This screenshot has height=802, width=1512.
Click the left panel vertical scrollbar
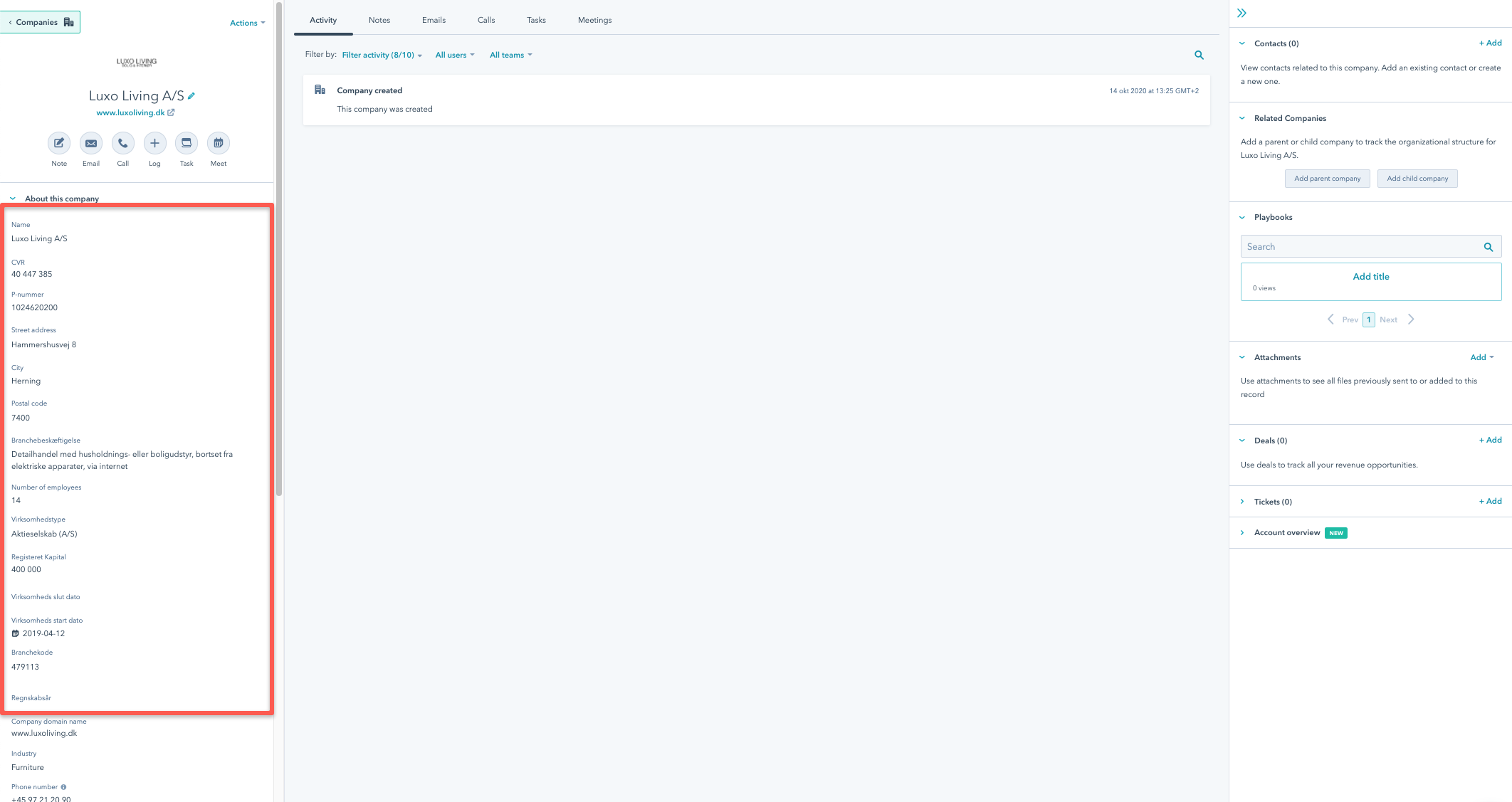279,249
